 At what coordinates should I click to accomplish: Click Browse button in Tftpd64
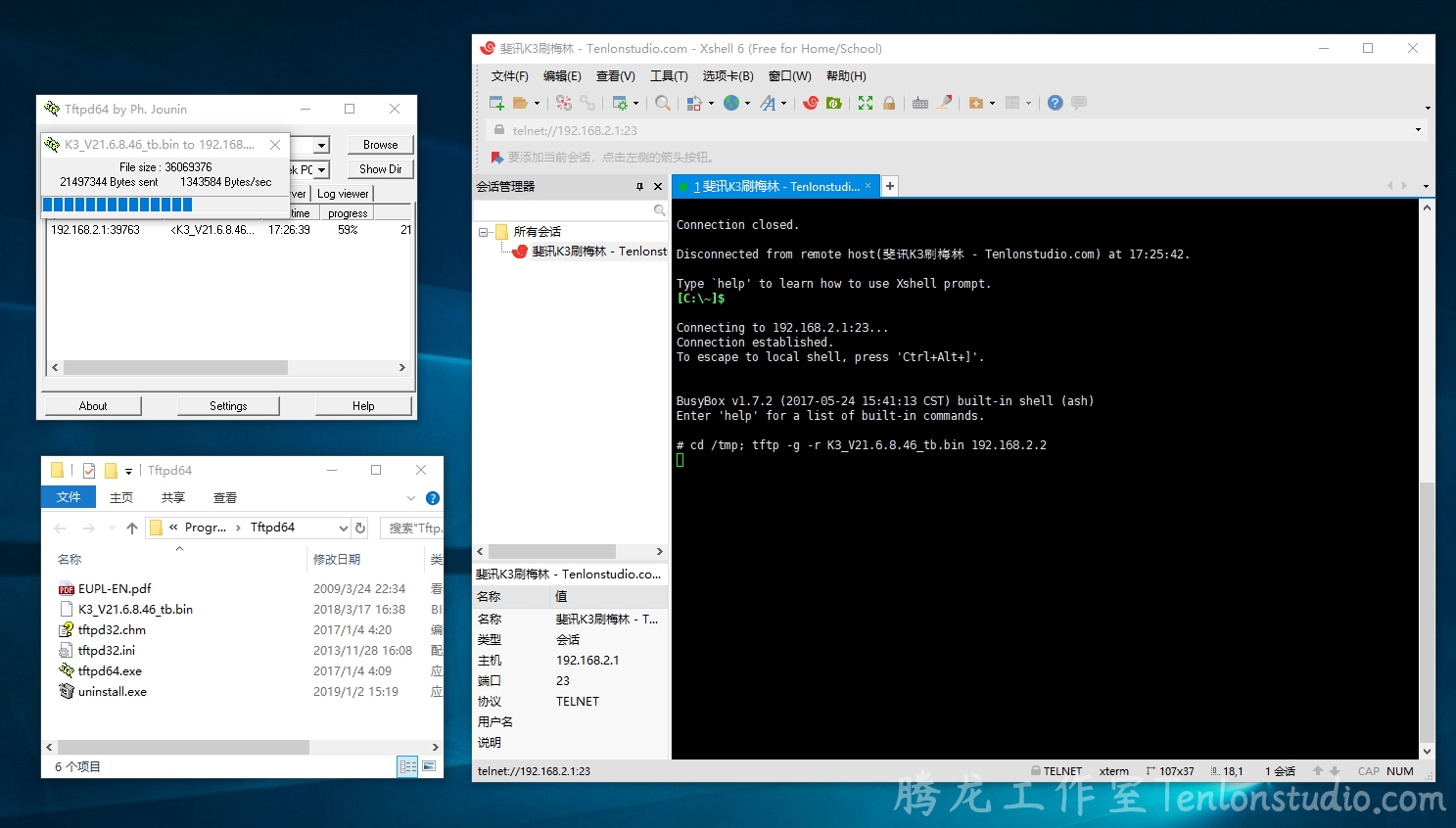pos(381,145)
